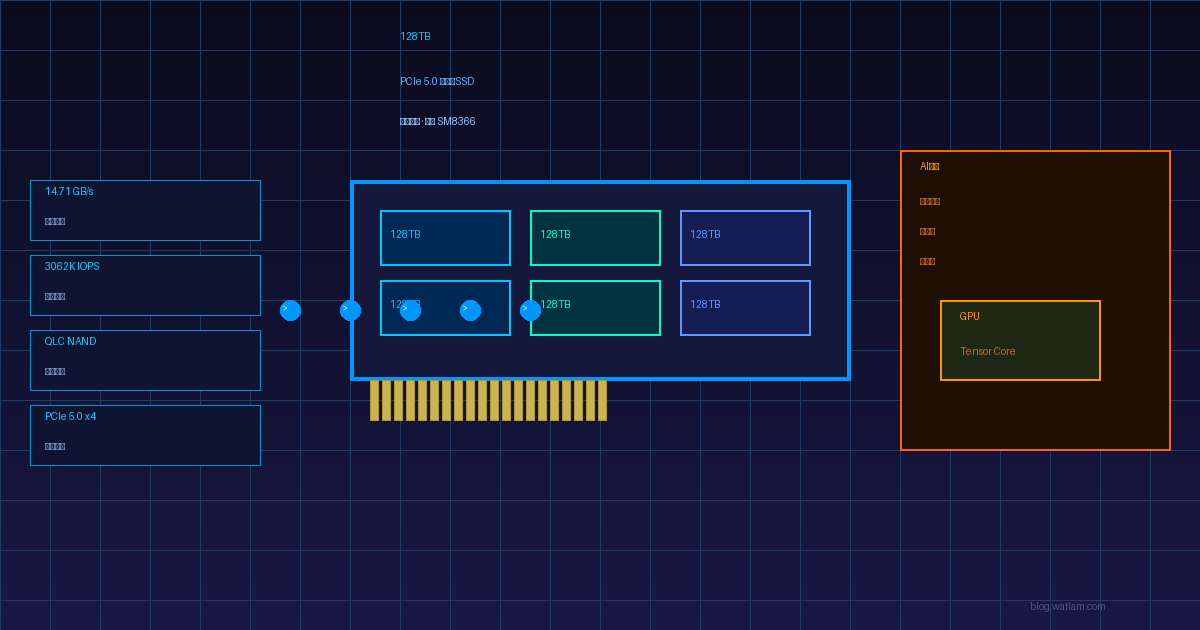1200x630 pixels.
Task: Select the upper purple 128TB chip
Action: (x=745, y=238)
